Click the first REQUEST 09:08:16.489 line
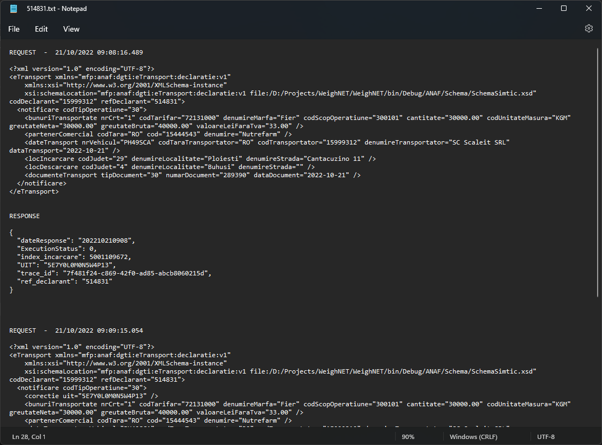The height and width of the screenshot is (445, 602). 76,53
